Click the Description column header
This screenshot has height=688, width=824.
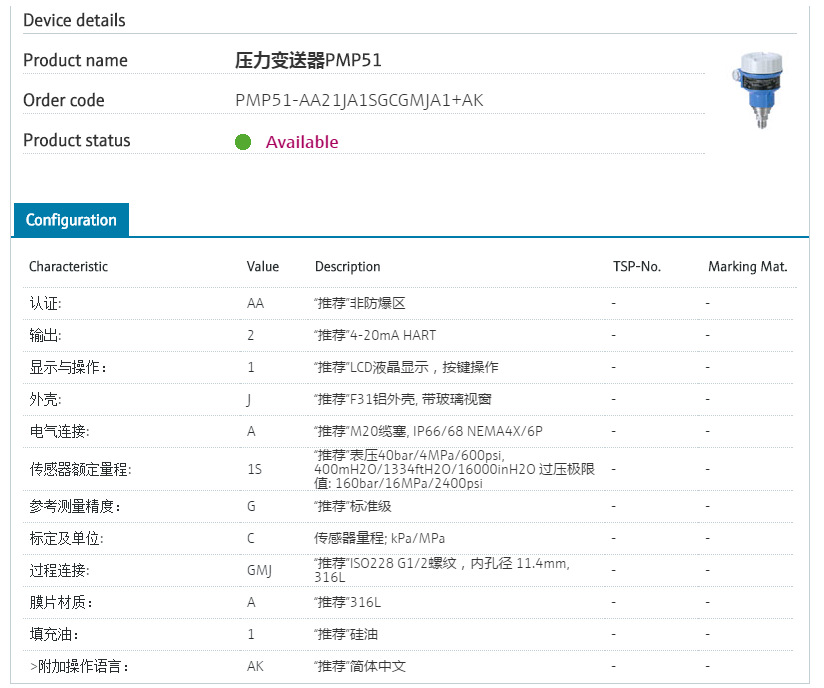coord(347,266)
